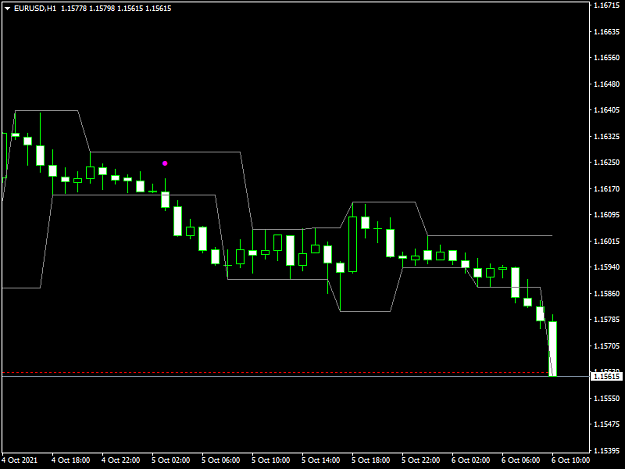The image size is (625, 469).
Task: Click price scale value 1.15550
Action: [x=607, y=398]
